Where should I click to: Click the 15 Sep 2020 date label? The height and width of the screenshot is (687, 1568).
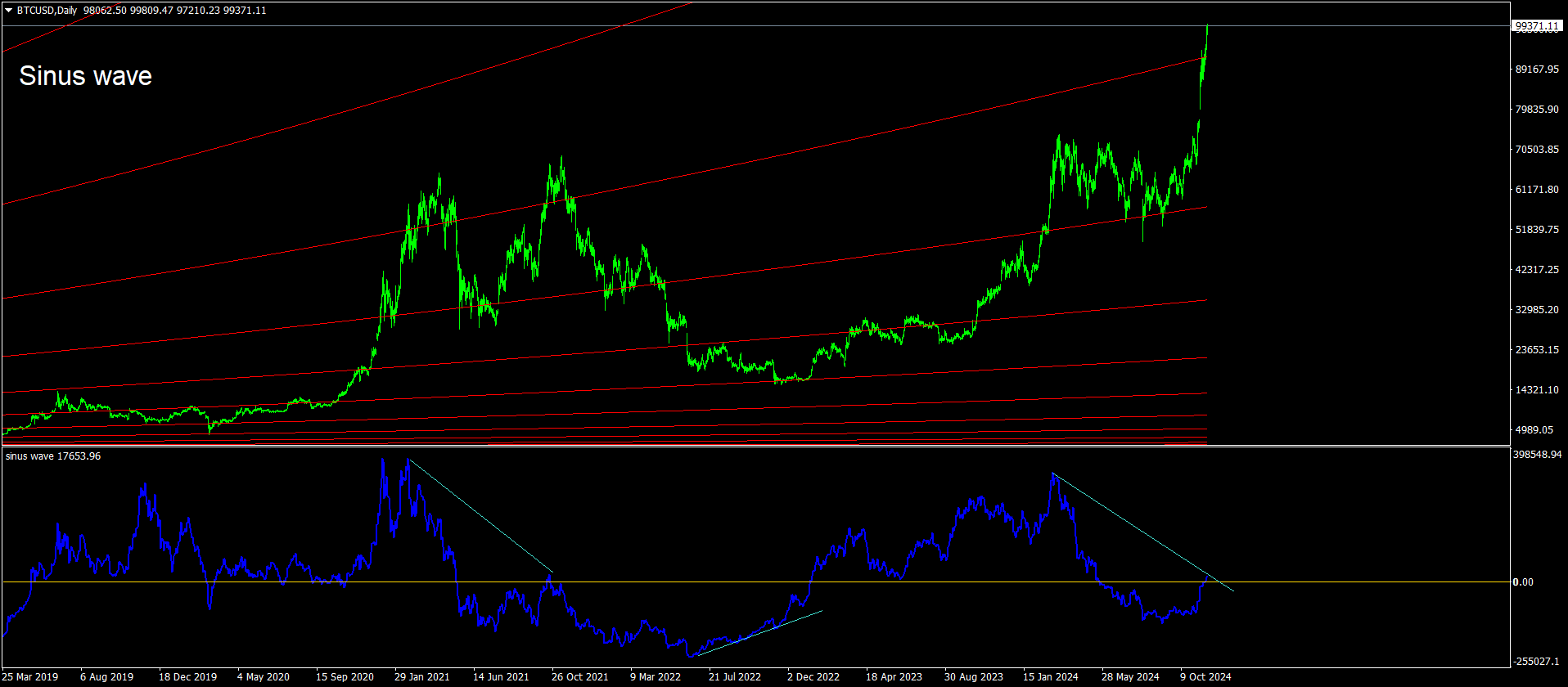pos(345,677)
